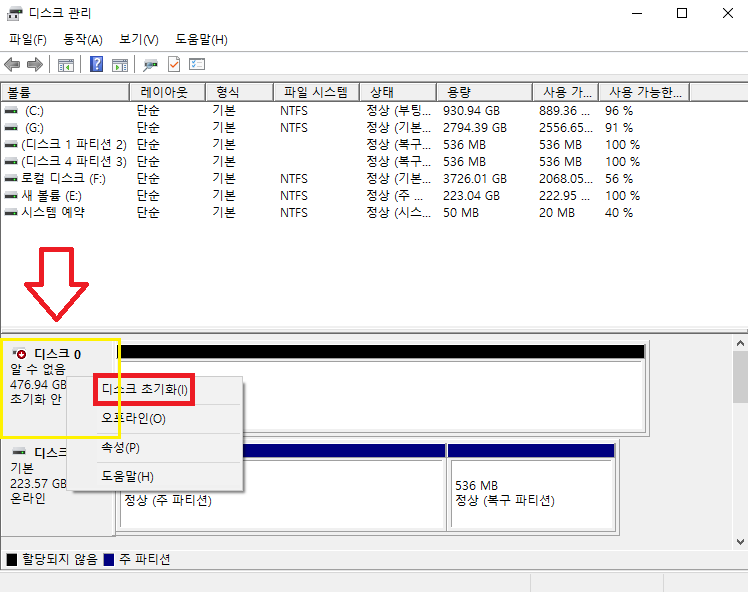Click the 56 % free cell

click(x=619, y=178)
